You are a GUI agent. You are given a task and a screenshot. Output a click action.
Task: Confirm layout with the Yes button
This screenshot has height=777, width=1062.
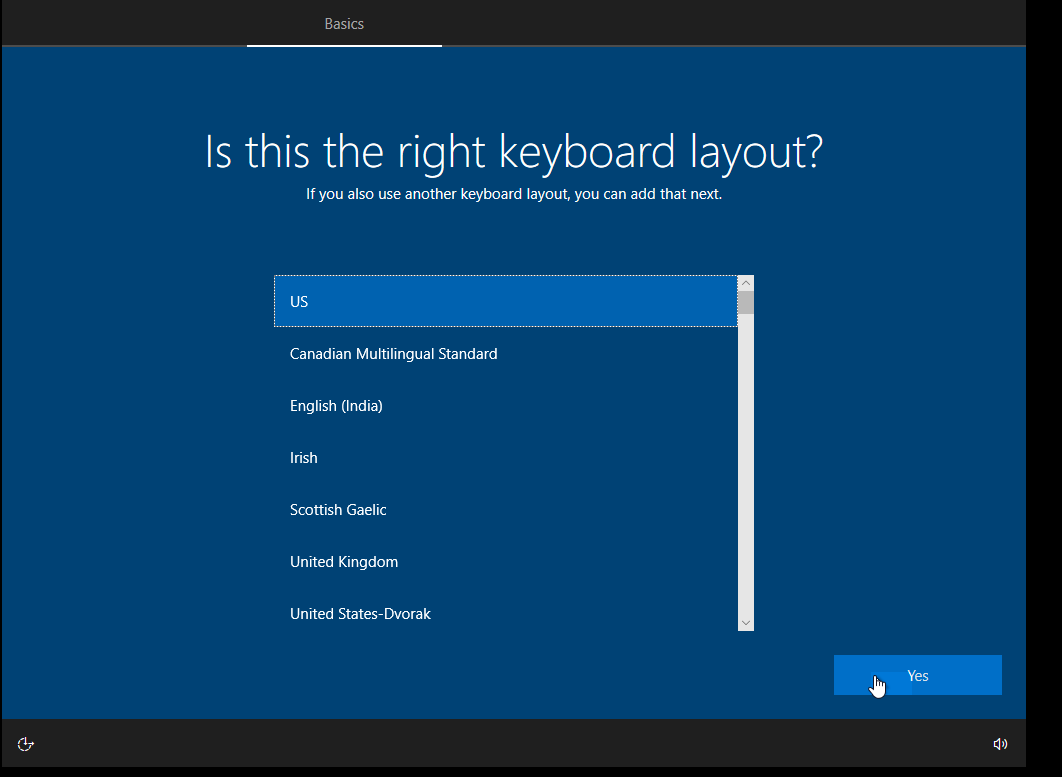[x=917, y=675]
